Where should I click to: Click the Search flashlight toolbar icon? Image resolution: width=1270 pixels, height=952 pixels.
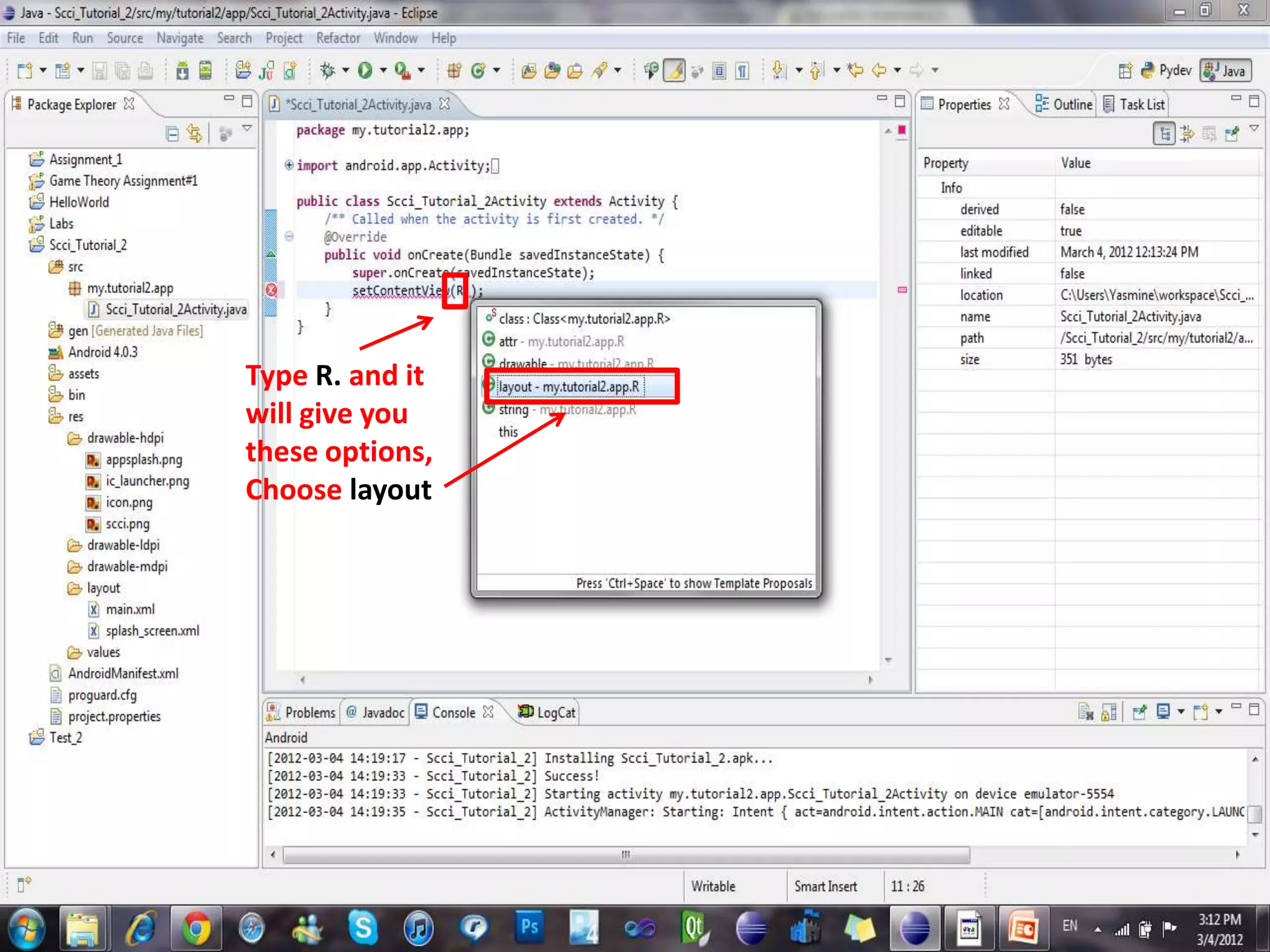coord(599,71)
